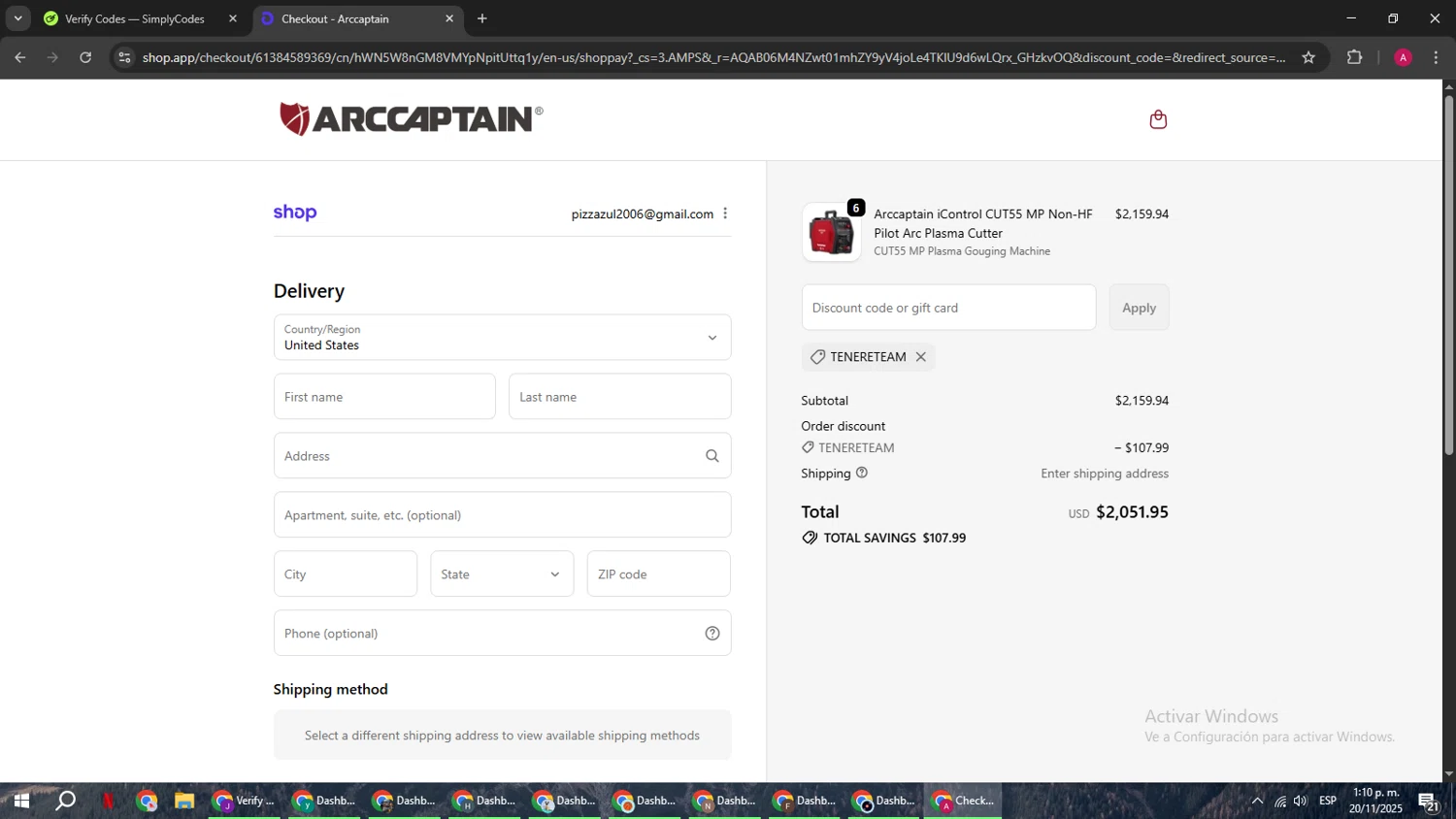
Task: Click the Phone (optional) field
Action: point(502,634)
